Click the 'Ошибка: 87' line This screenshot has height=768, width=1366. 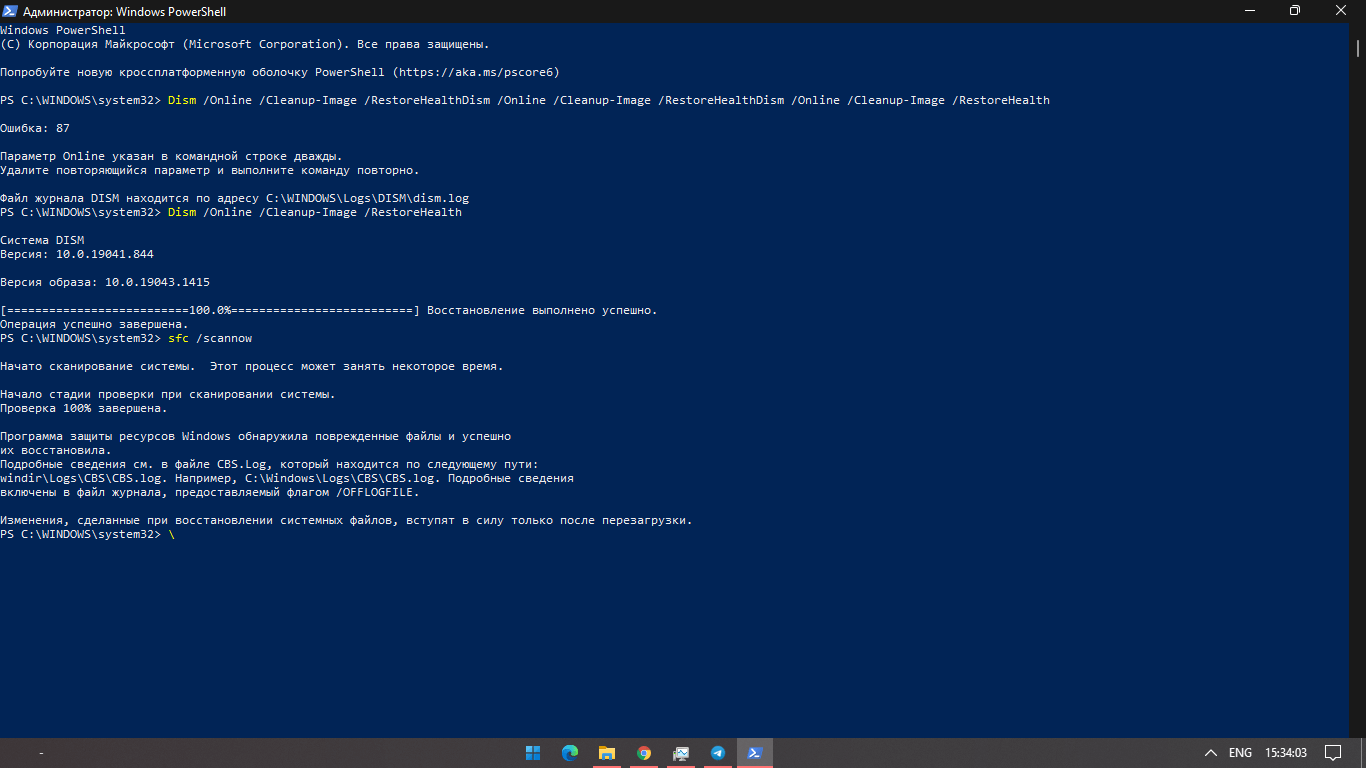(x=35, y=128)
